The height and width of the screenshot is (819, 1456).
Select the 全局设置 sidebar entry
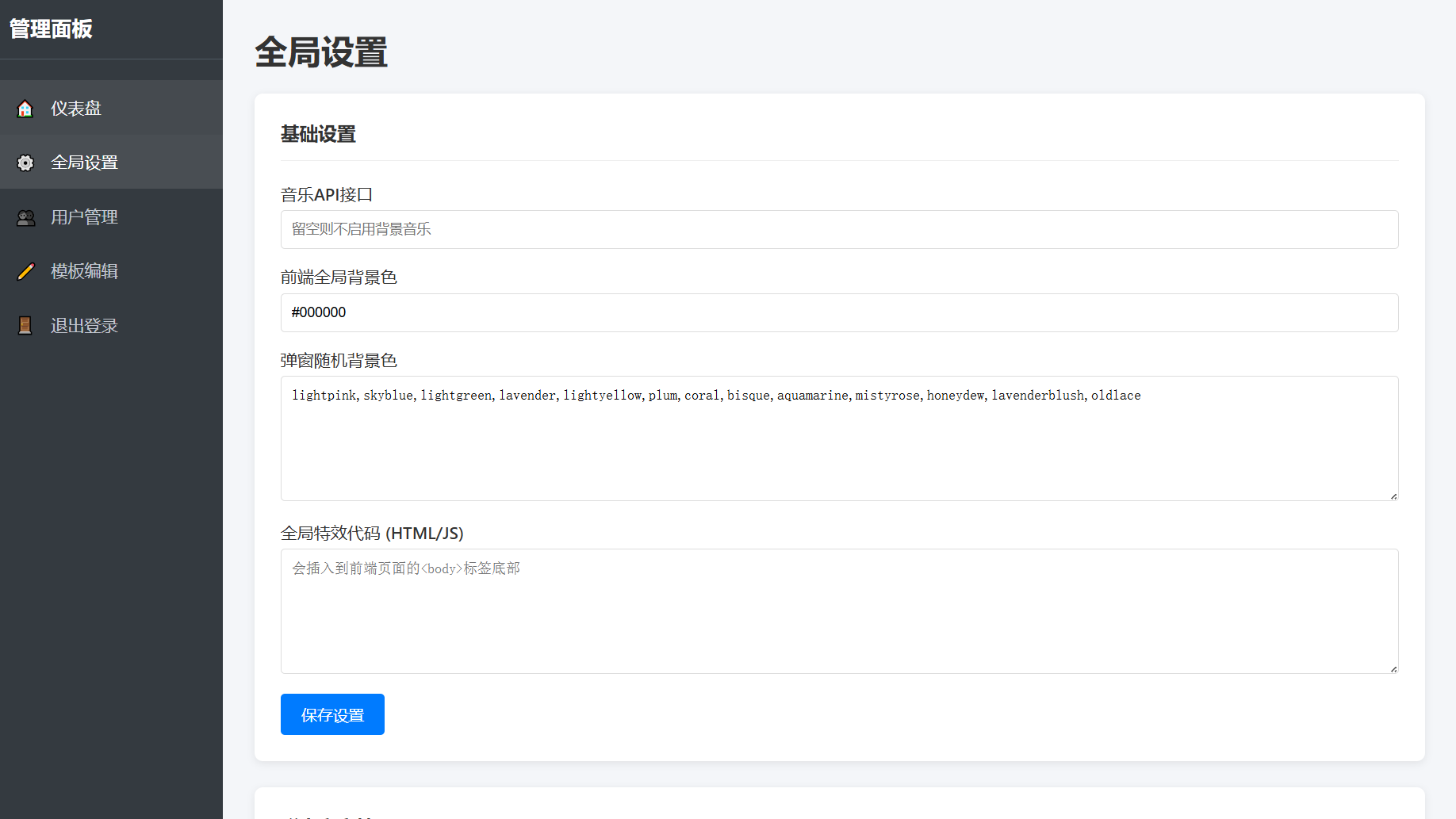tap(84, 163)
